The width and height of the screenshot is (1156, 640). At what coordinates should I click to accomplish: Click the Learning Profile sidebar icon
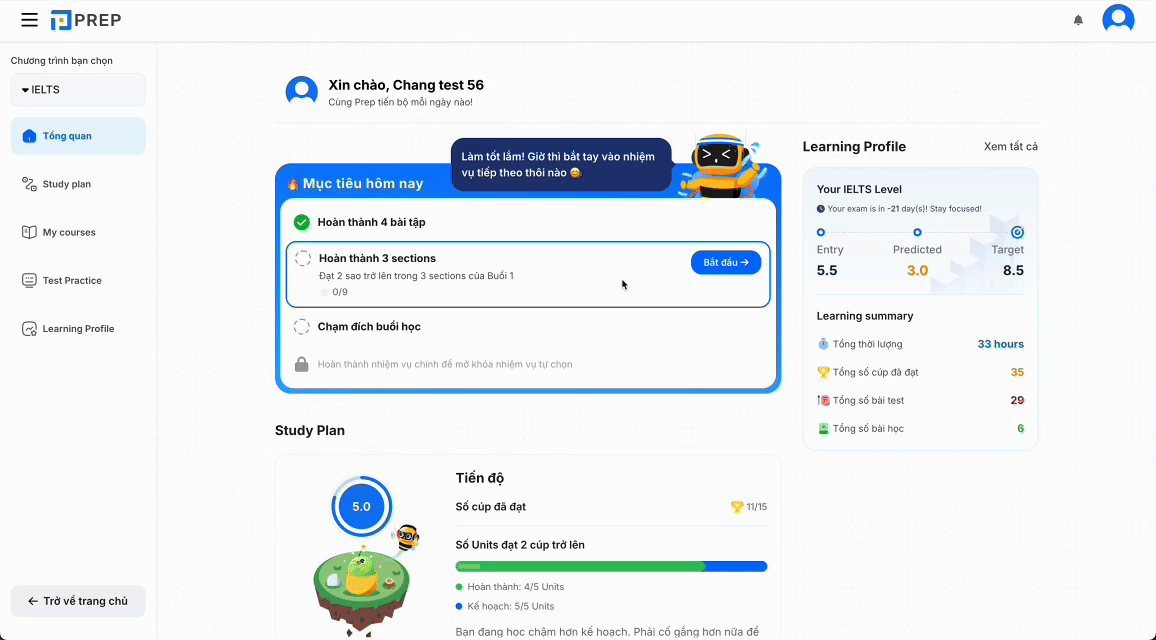[29, 329]
